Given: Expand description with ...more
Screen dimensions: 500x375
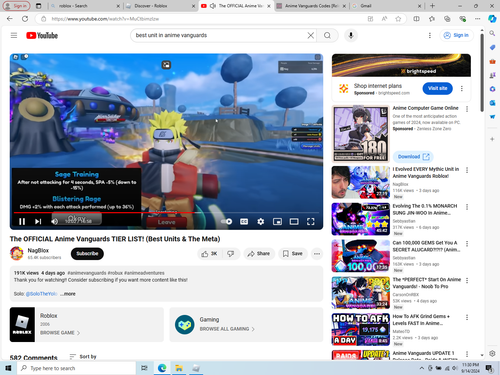Looking at the screenshot, I should click(68, 294).
